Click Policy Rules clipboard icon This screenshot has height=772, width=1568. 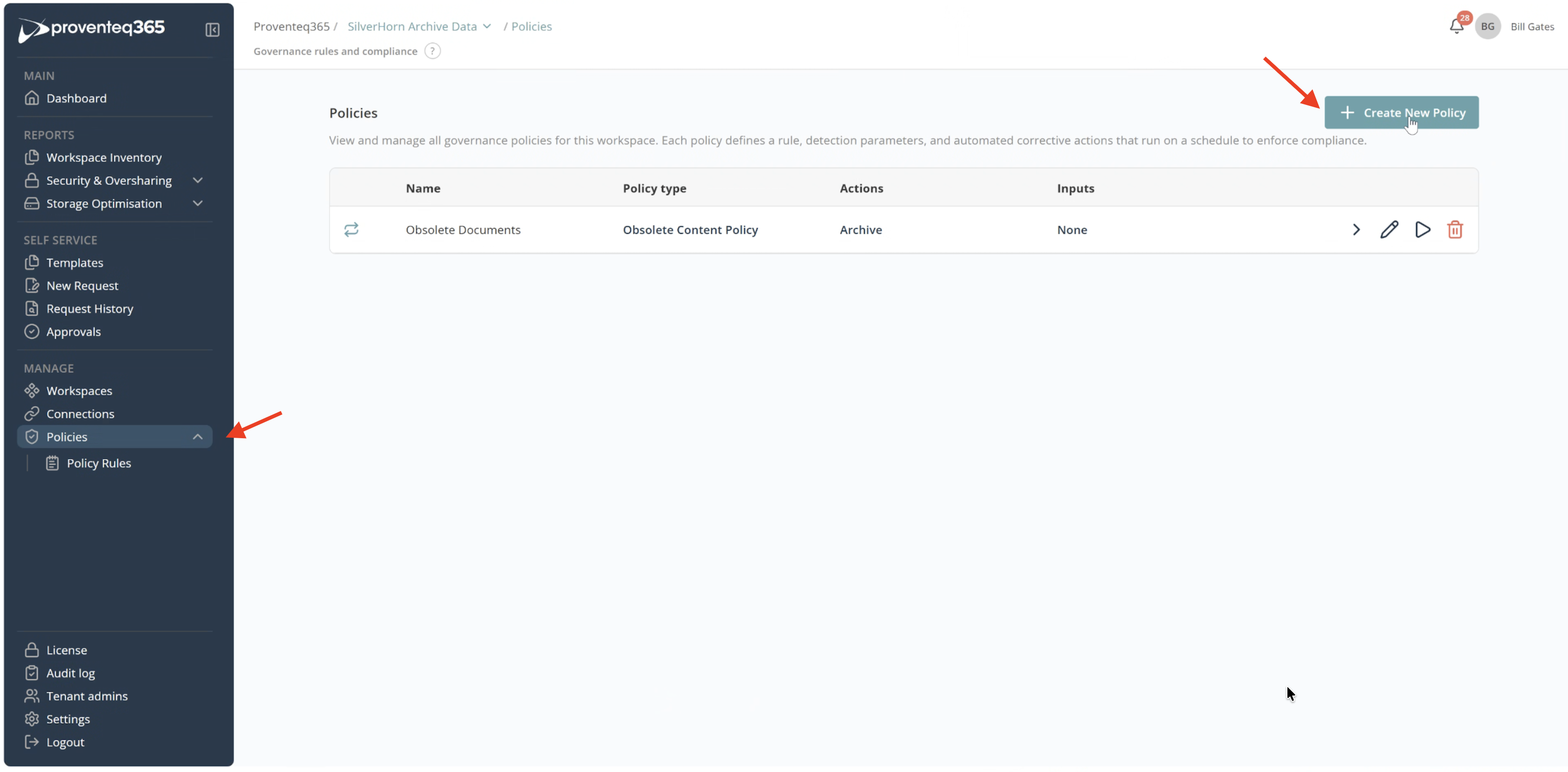pos(52,463)
